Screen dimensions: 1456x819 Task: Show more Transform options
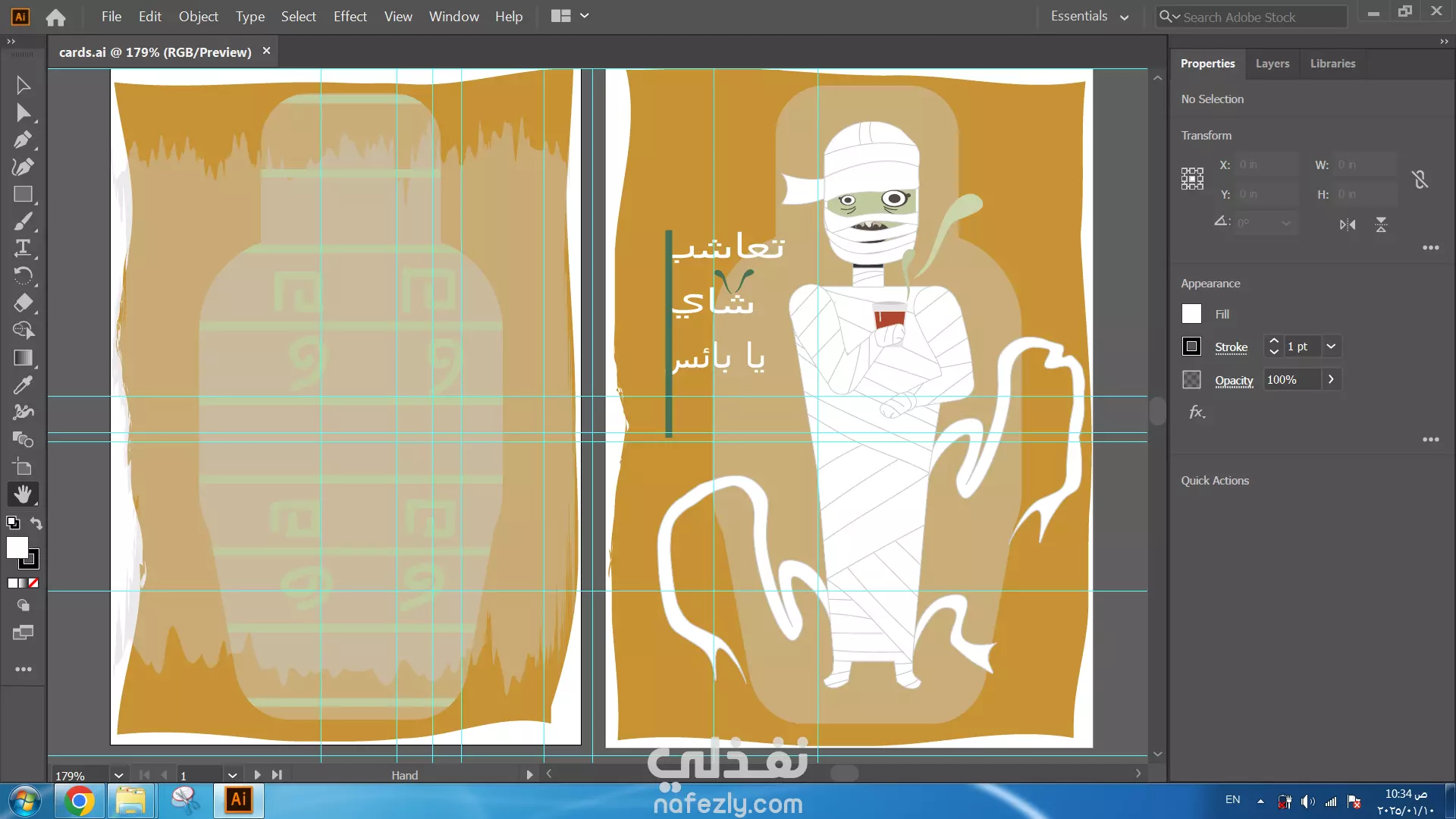[x=1430, y=248]
